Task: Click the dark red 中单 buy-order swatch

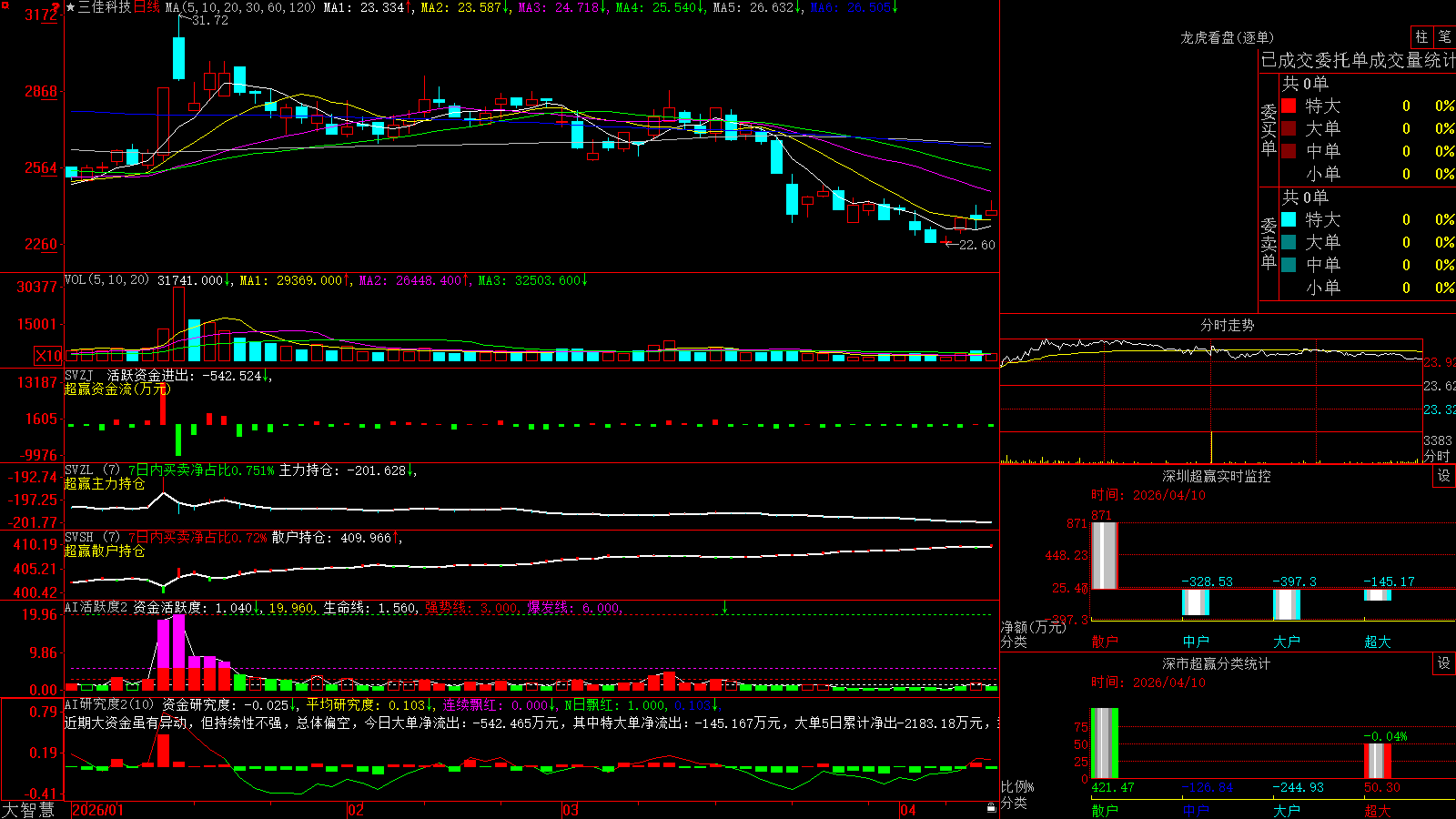Action: [1289, 151]
